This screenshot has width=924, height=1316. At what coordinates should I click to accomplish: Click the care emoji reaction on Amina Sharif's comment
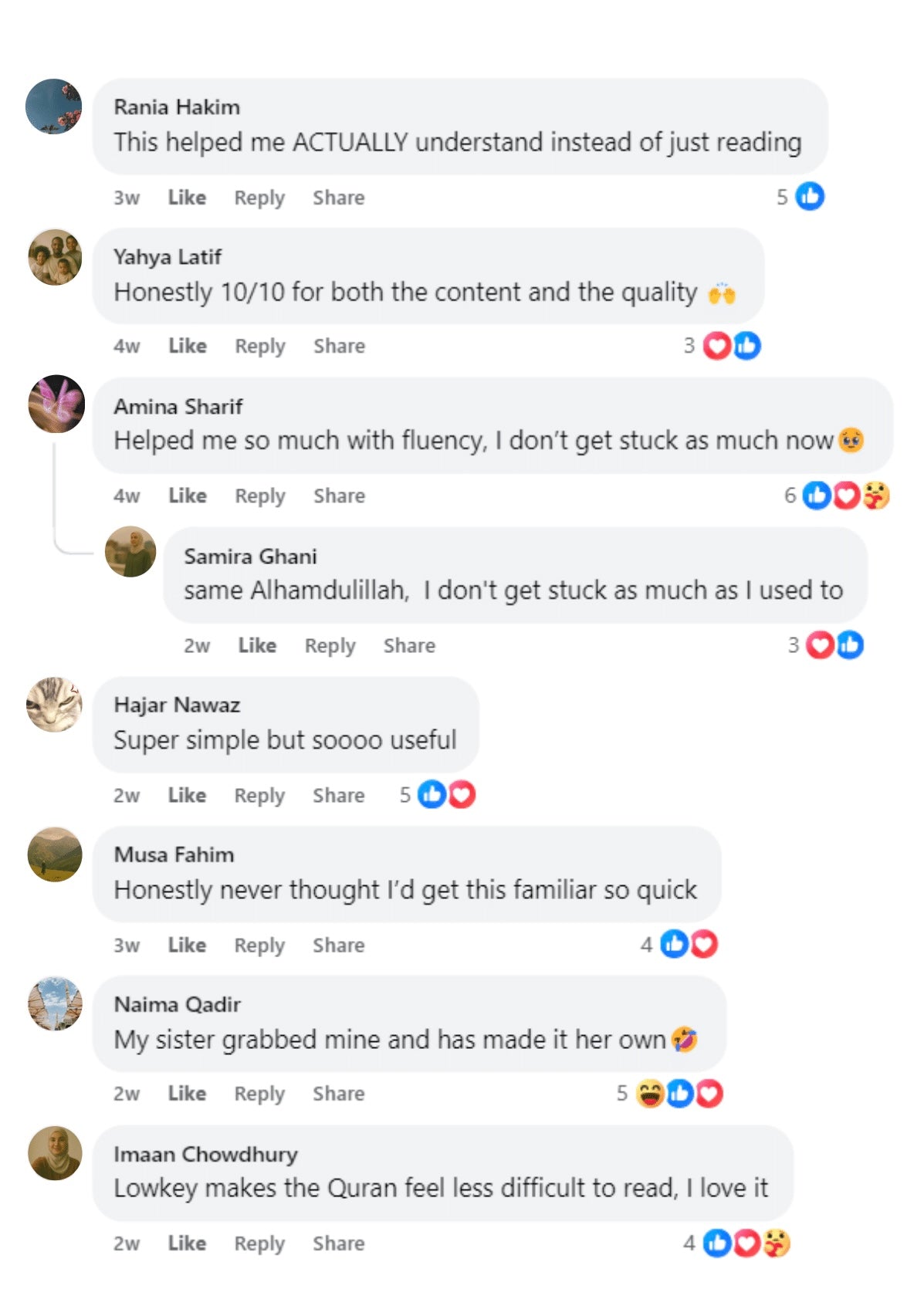pos(876,496)
